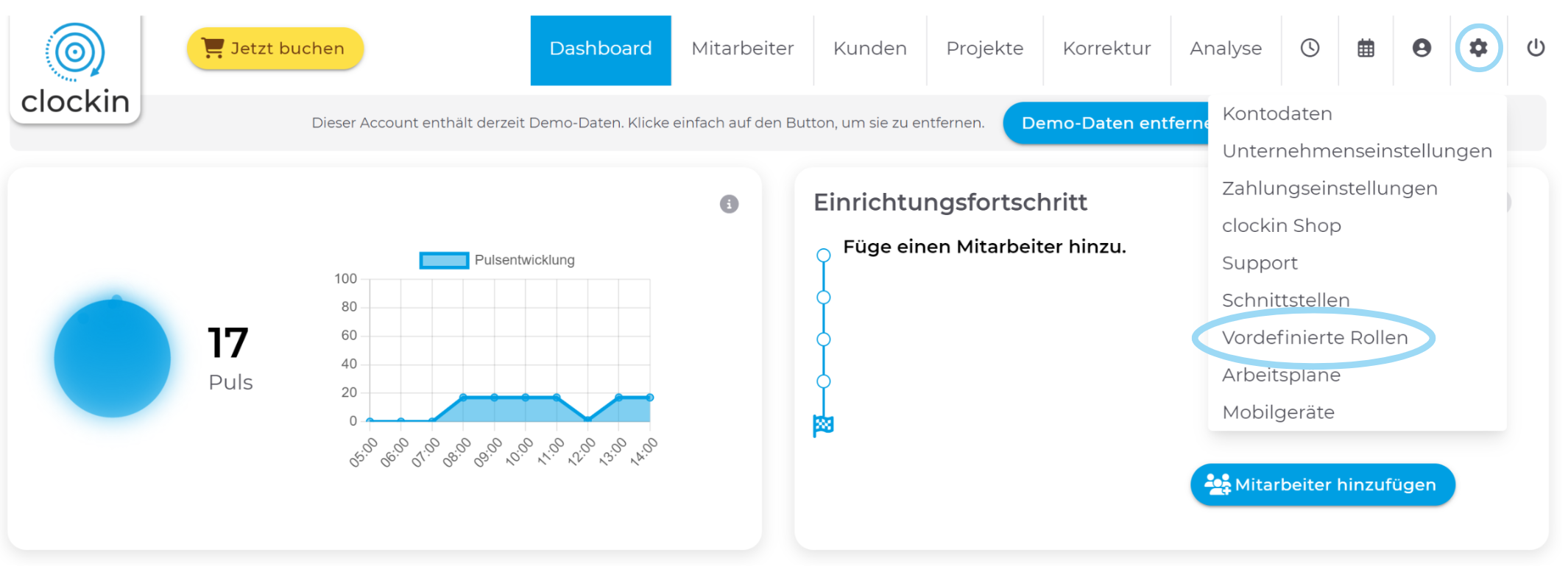Click the 17 pulse value
The height and width of the screenshot is (578, 1568).
coord(228,343)
